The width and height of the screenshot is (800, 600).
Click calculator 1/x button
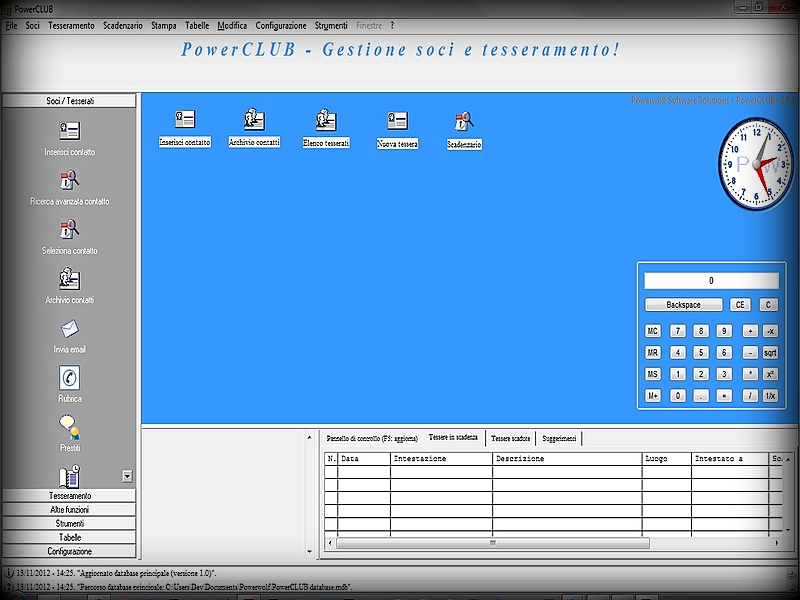770,395
